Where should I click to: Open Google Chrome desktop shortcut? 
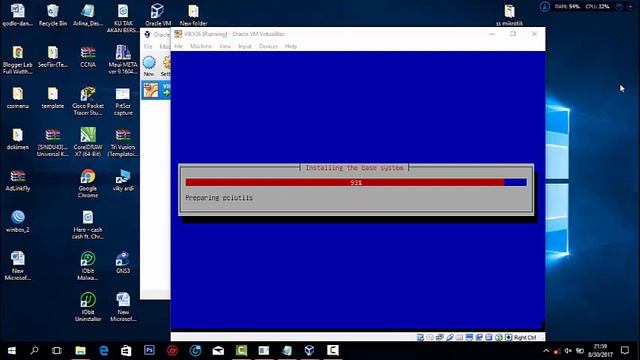[x=88, y=183]
